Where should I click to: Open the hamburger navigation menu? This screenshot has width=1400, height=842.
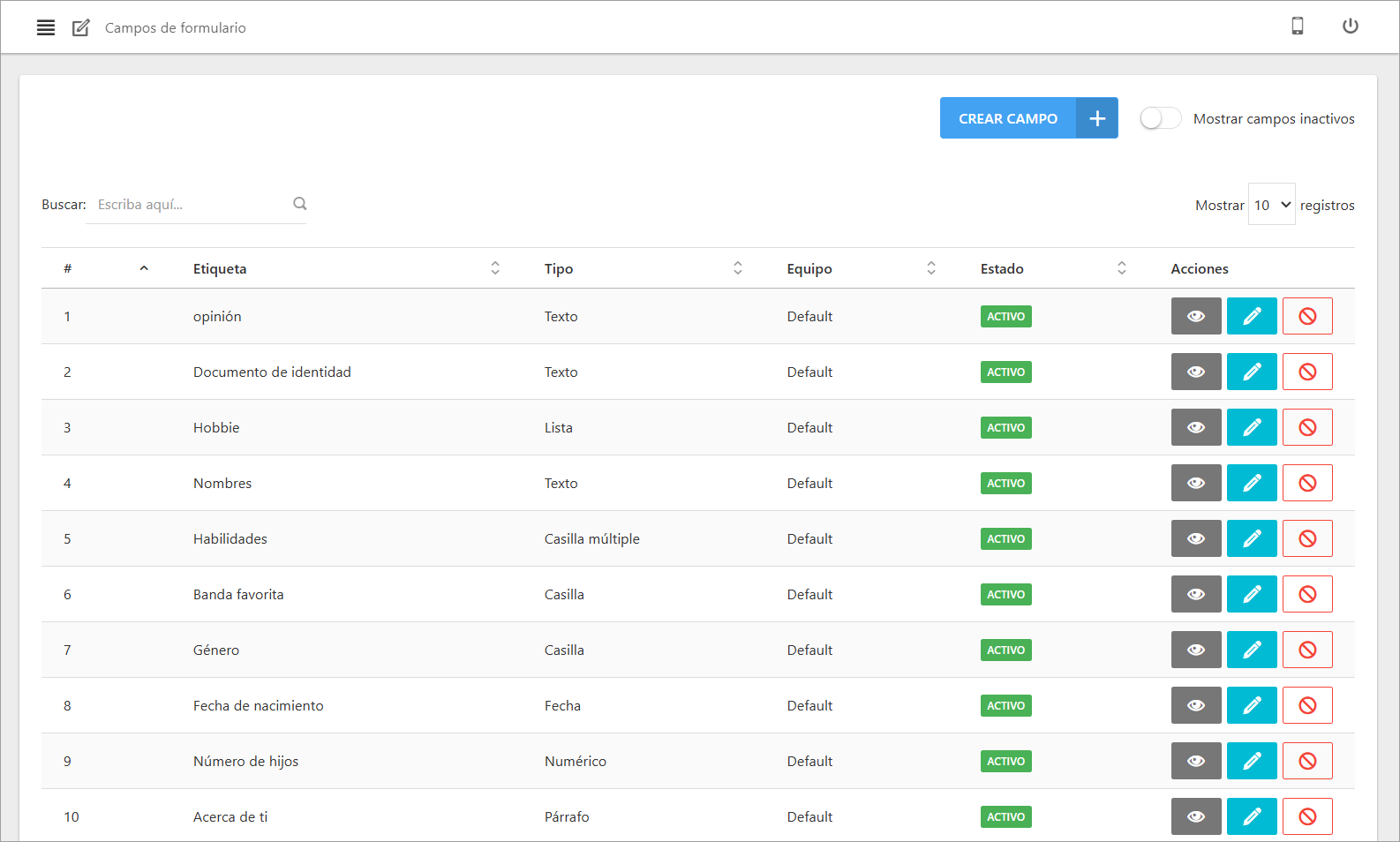click(x=46, y=27)
